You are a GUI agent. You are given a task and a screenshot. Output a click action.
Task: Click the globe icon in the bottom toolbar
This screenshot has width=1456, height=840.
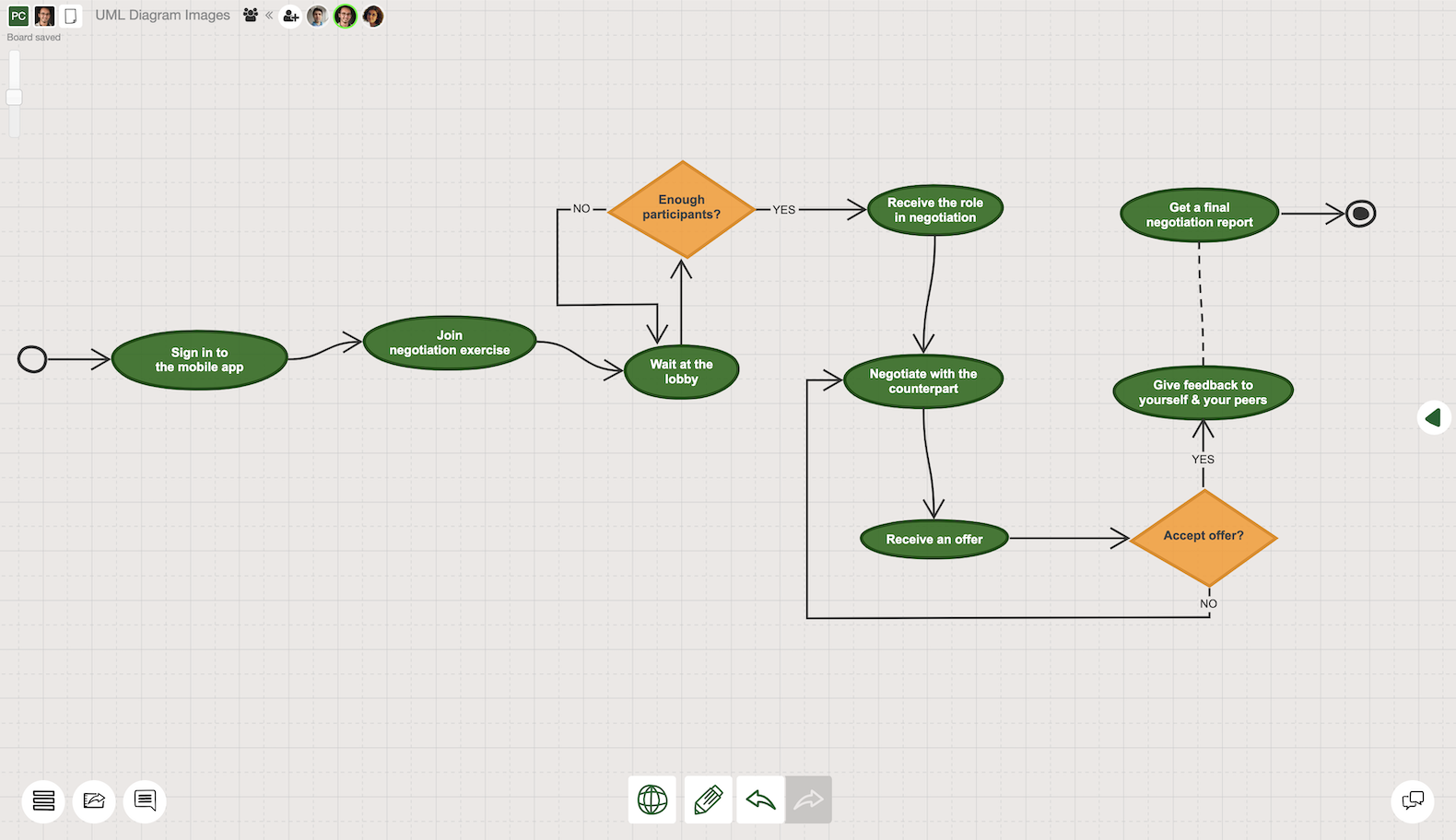652,799
